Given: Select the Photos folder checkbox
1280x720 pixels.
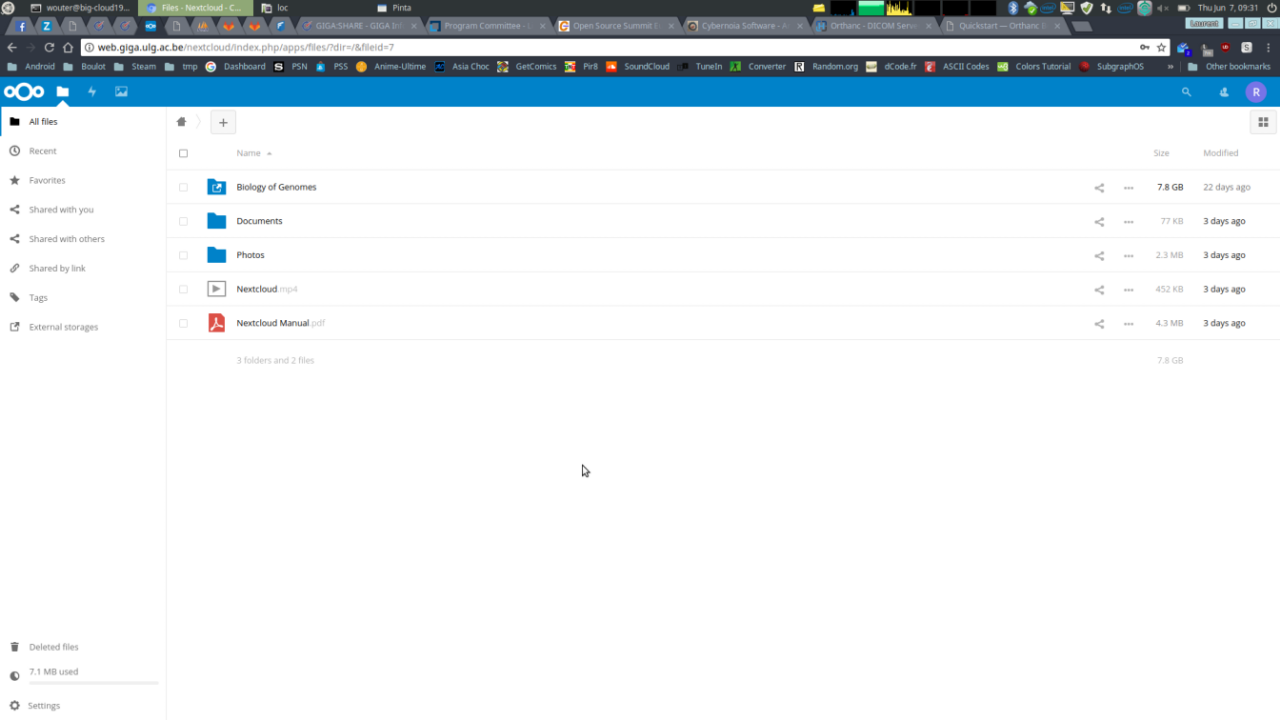Looking at the screenshot, I should 183,255.
